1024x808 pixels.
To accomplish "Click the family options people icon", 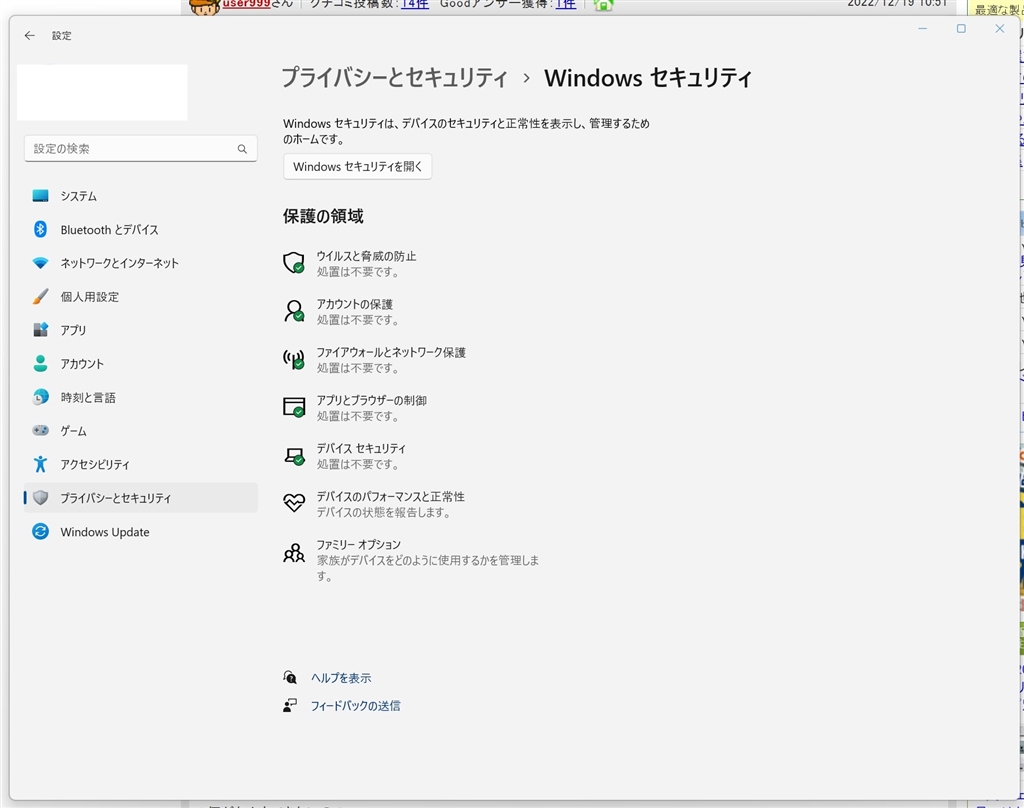I will [x=294, y=553].
